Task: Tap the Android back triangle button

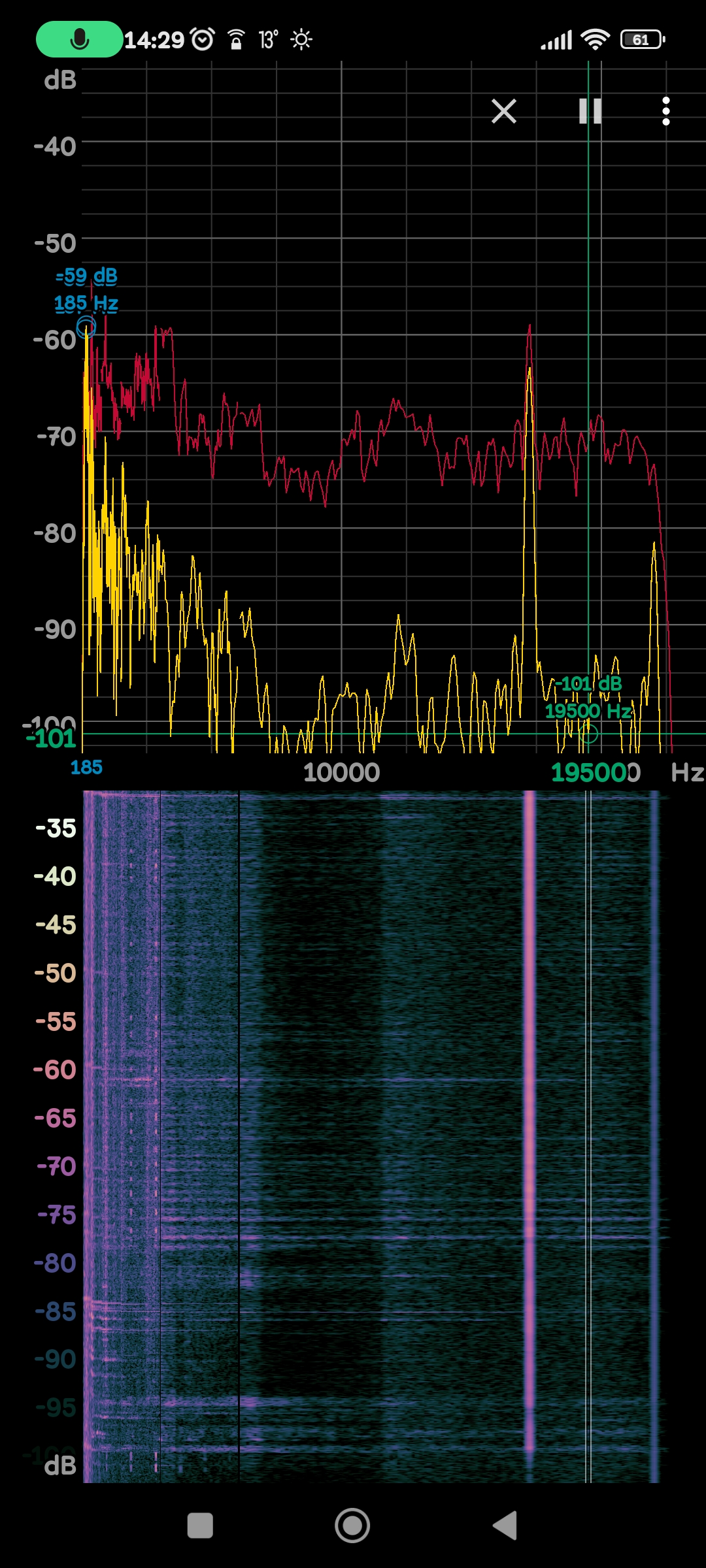Action: coord(505,1526)
